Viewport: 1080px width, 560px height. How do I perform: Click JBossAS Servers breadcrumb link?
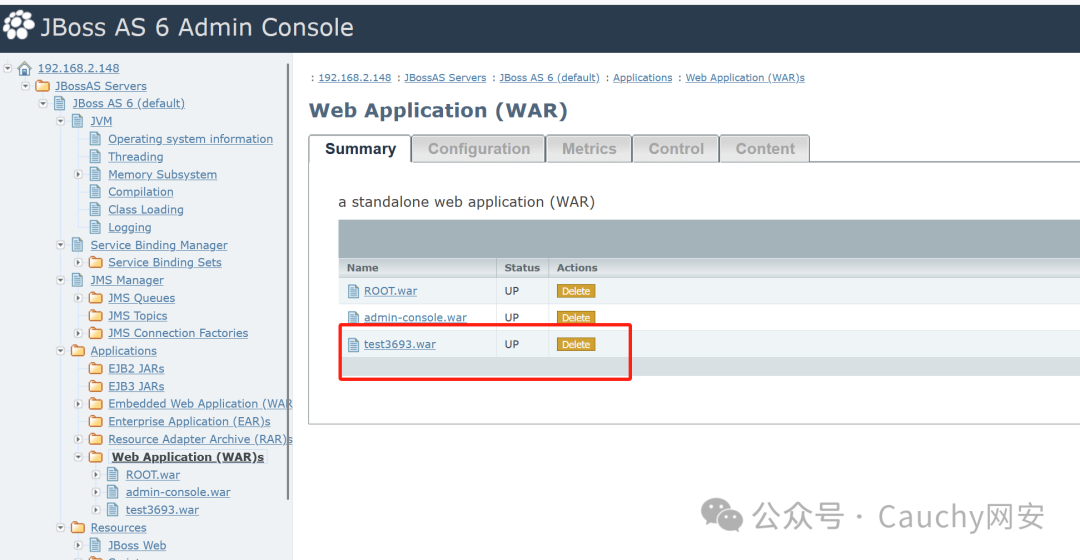coord(445,78)
